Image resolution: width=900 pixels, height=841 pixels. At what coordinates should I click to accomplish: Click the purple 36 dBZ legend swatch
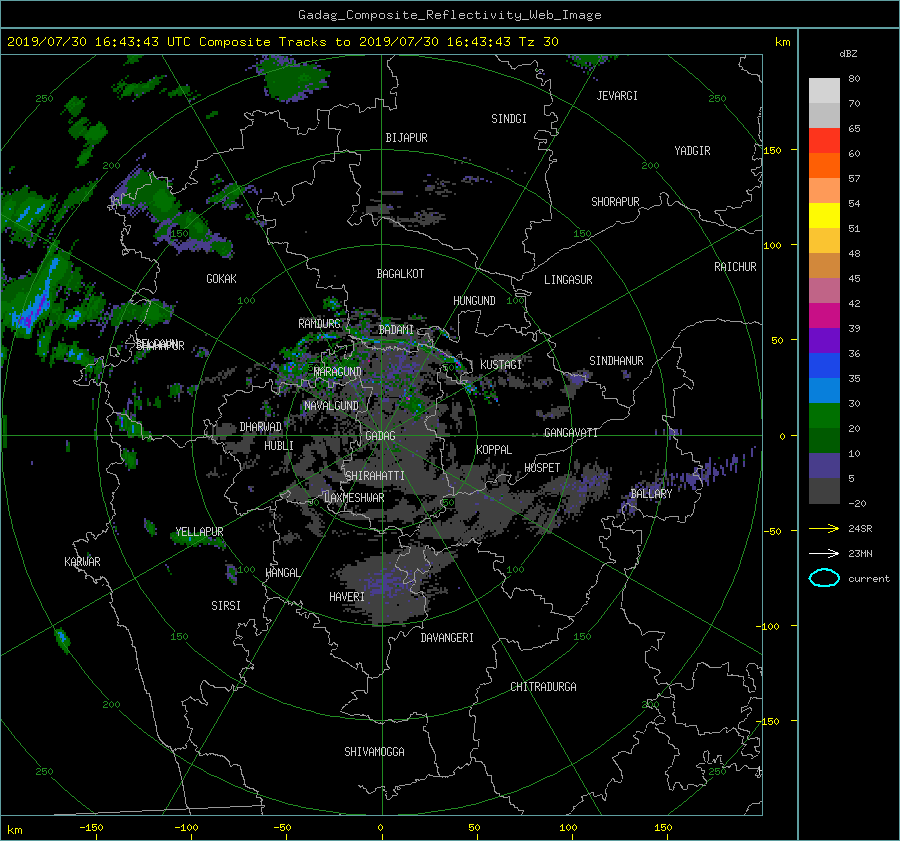tap(824, 341)
